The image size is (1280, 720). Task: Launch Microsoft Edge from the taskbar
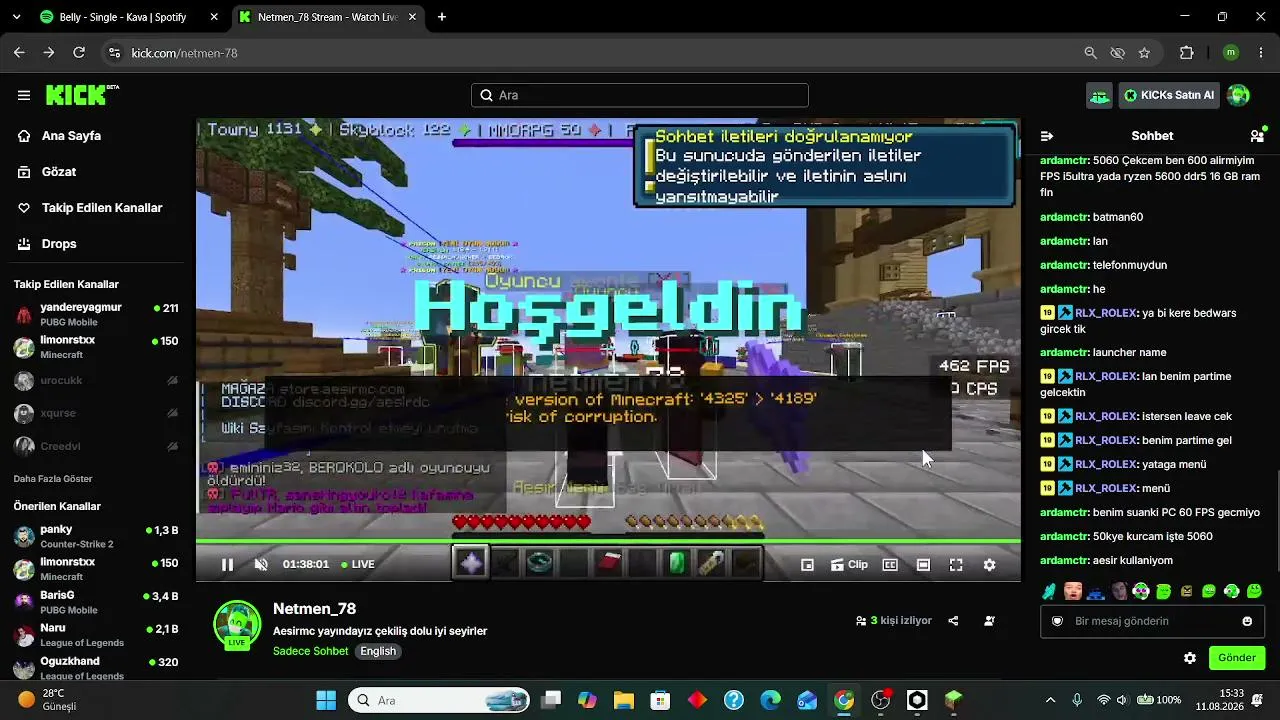pos(770,700)
